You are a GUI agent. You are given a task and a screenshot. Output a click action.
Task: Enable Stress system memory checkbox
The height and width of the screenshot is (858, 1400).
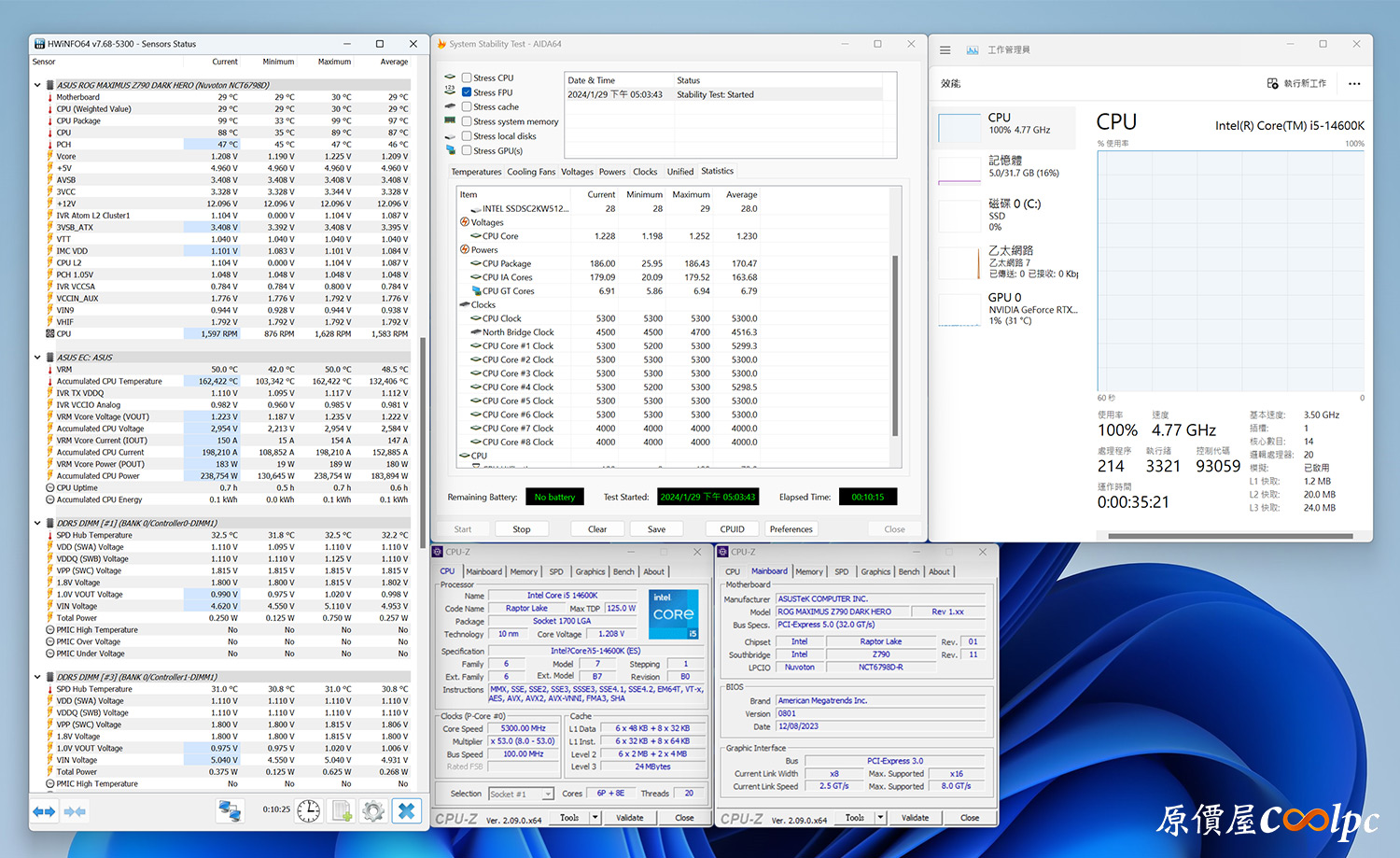click(x=467, y=121)
